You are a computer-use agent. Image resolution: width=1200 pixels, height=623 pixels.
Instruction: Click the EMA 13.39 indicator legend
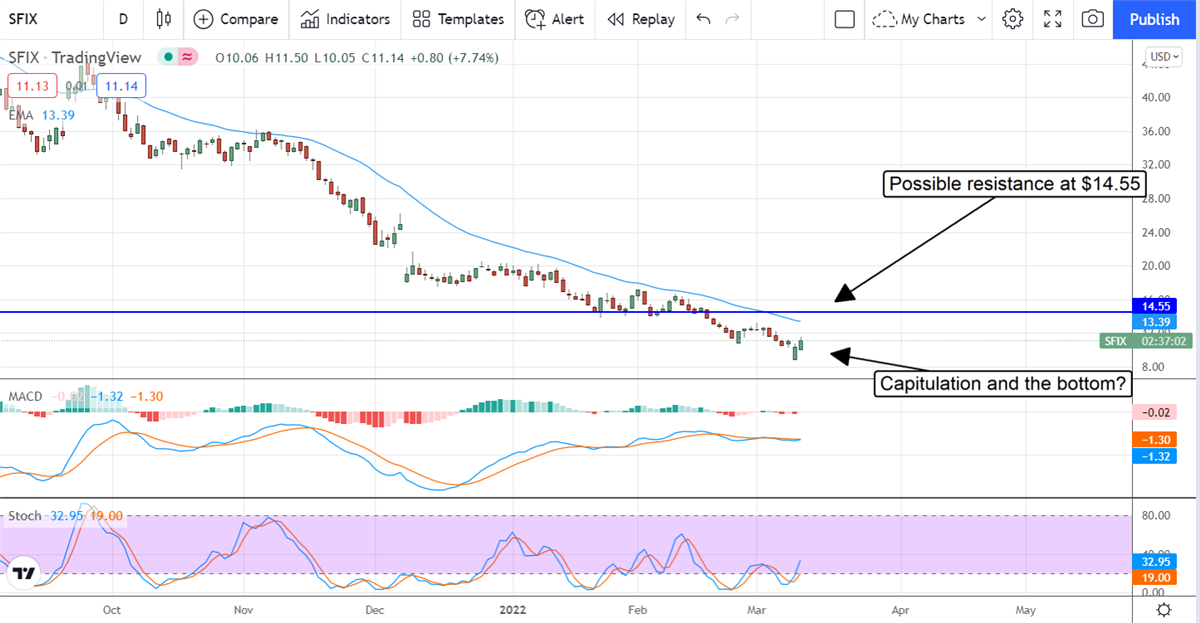point(40,115)
